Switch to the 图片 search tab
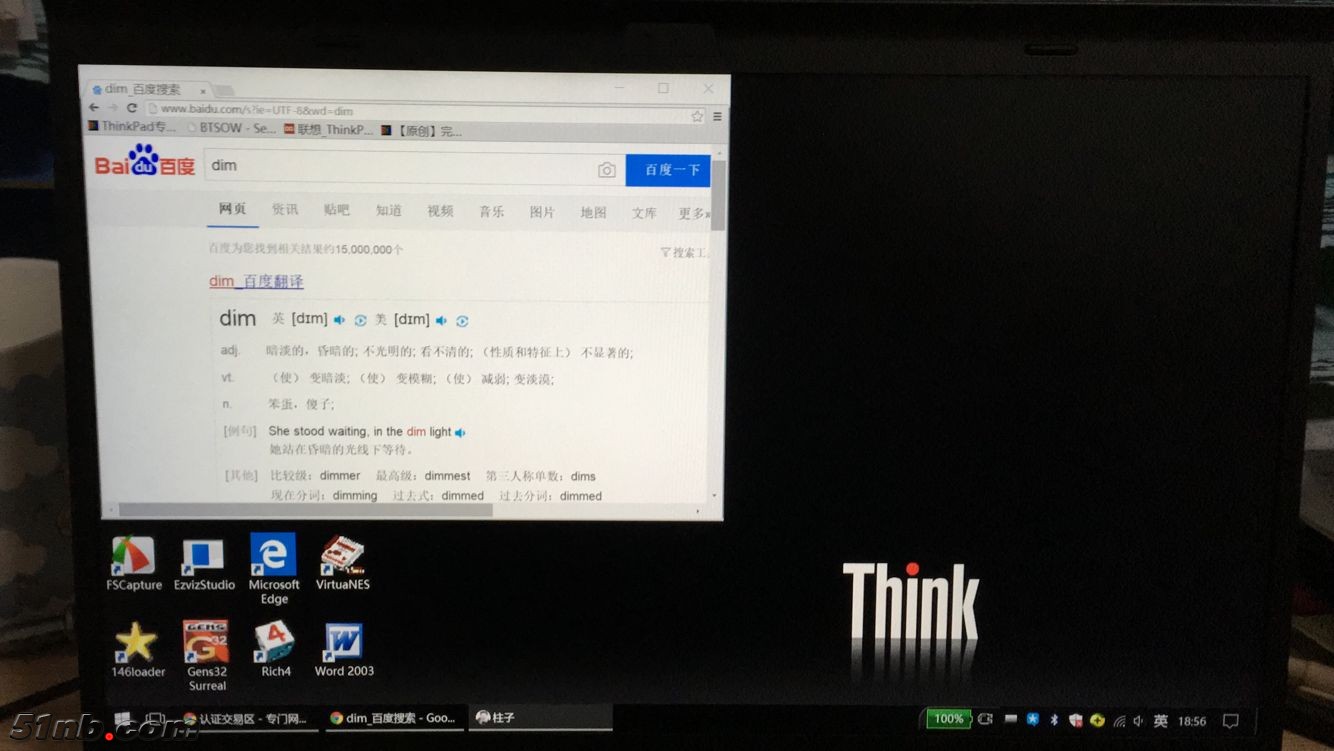This screenshot has height=751, width=1334. coord(543,212)
